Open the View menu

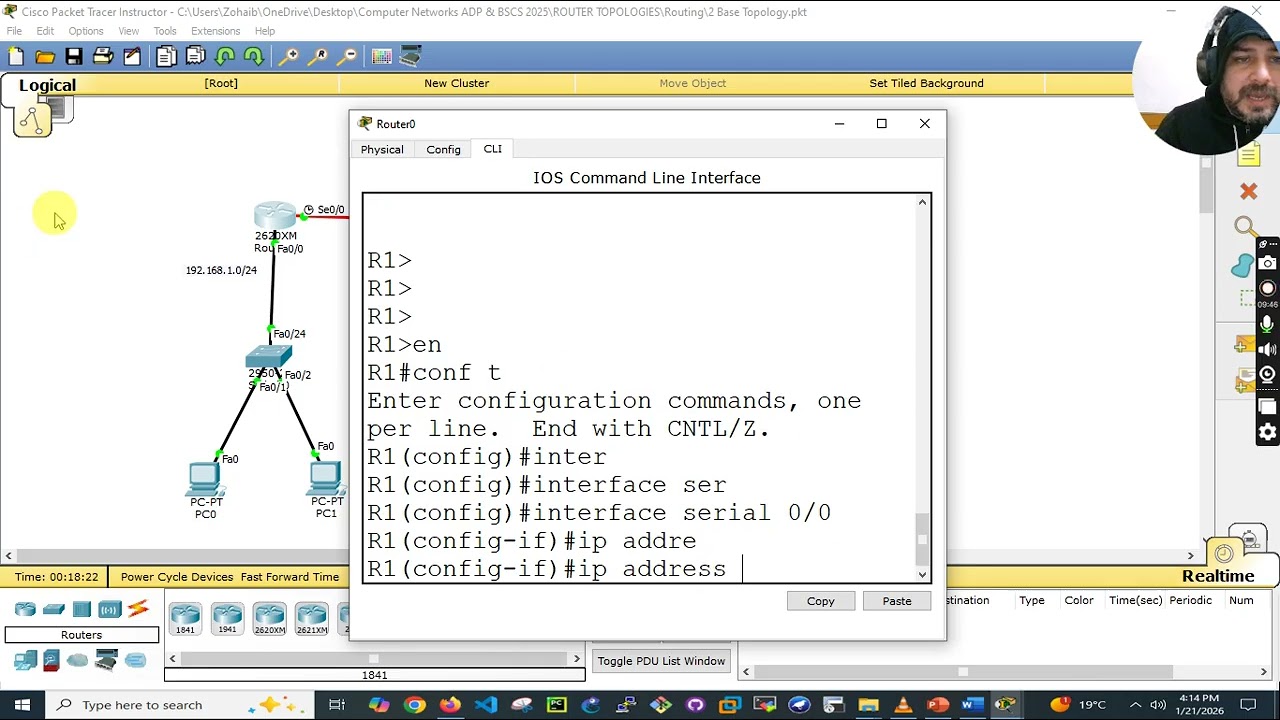click(x=129, y=31)
